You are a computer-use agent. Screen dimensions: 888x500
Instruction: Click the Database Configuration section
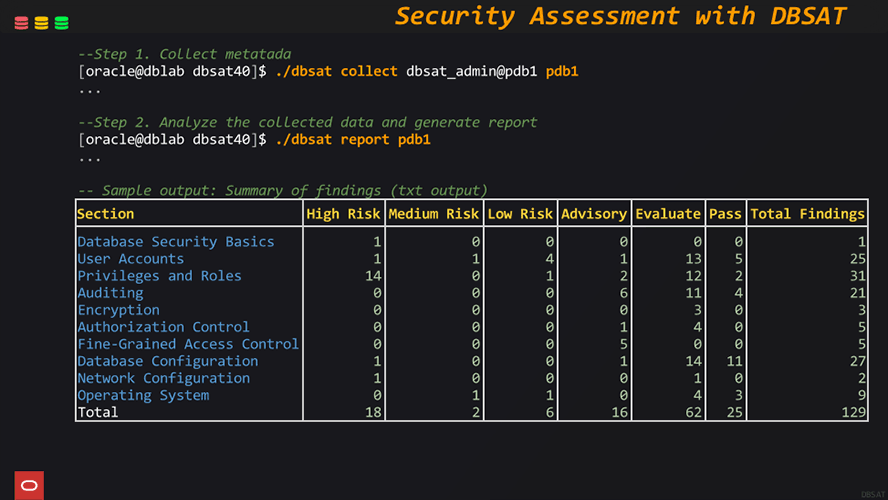click(x=167, y=361)
